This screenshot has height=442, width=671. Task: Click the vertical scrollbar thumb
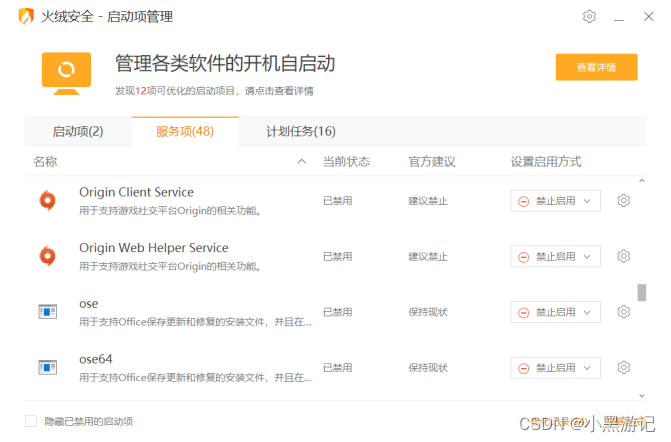642,293
